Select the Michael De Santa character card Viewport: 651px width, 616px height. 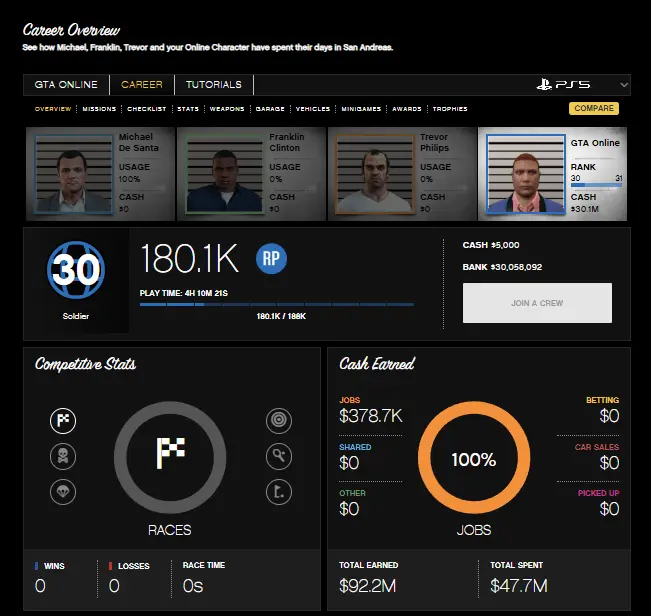tap(100, 174)
